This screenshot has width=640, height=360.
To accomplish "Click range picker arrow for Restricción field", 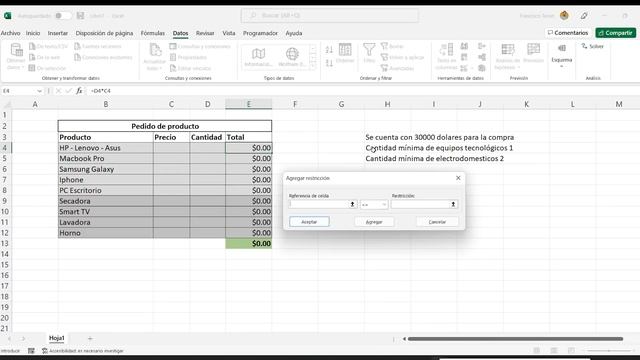I will click(453, 204).
